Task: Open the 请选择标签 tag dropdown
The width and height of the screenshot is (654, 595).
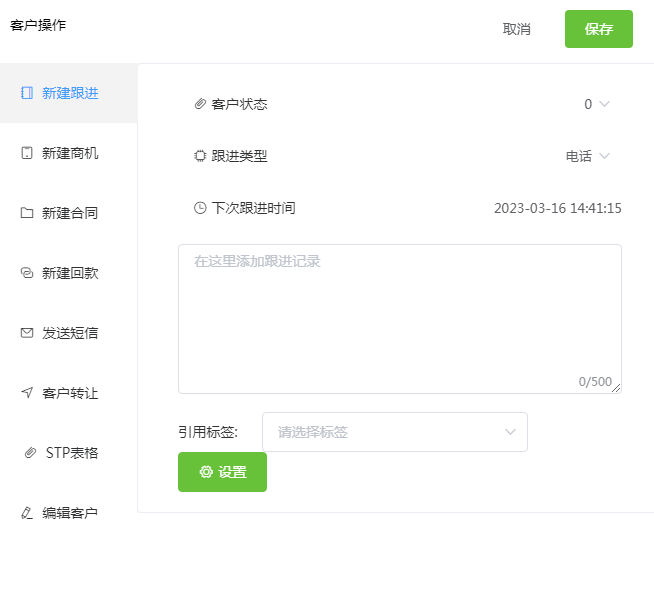Action: click(x=395, y=432)
